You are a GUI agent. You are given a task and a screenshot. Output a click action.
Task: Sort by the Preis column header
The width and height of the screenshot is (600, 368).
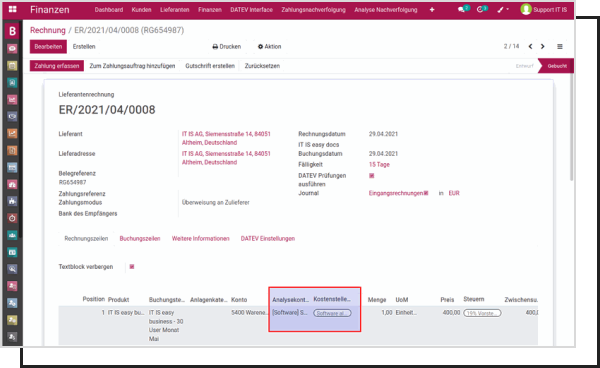pyautogui.click(x=447, y=300)
